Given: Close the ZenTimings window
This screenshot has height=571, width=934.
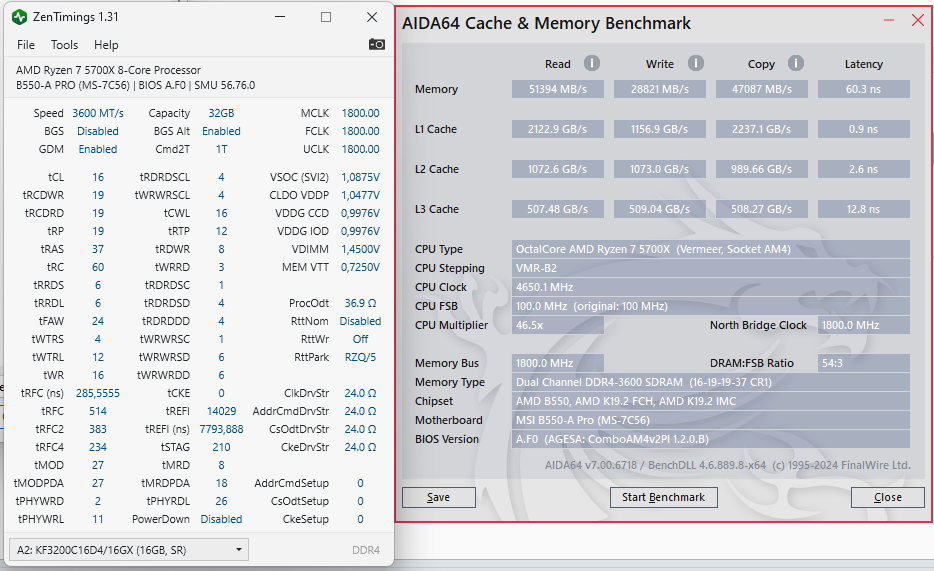Looking at the screenshot, I should point(372,17).
